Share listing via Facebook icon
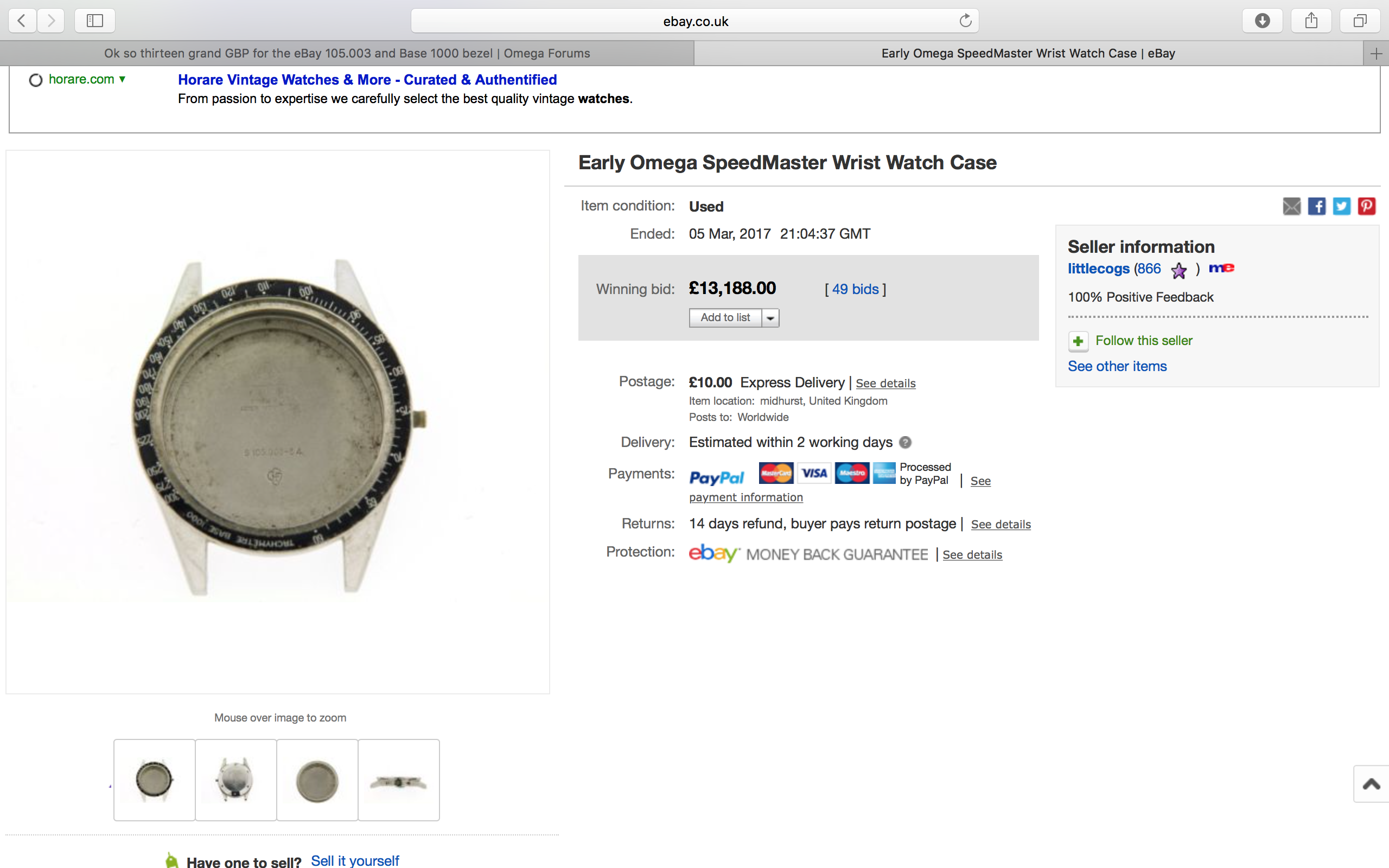Image resolution: width=1389 pixels, height=868 pixels. click(x=1317, y=206)
